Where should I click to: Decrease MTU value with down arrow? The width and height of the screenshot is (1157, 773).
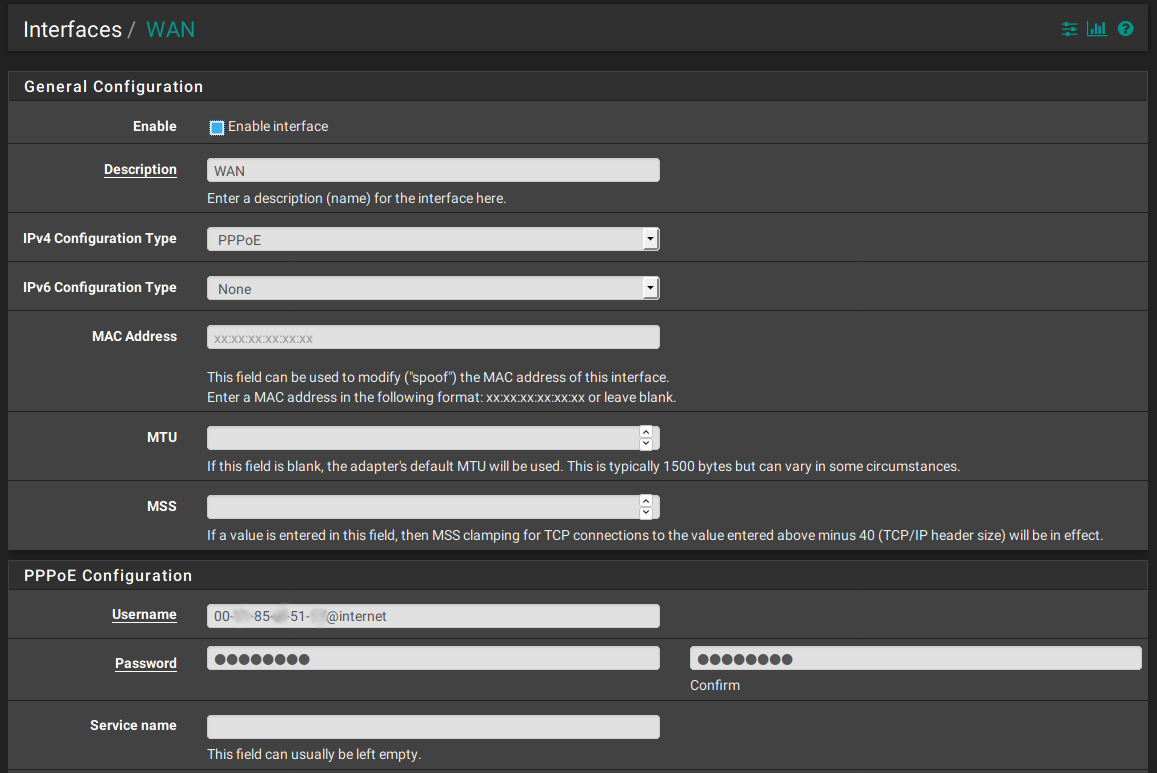coord(646,444)
